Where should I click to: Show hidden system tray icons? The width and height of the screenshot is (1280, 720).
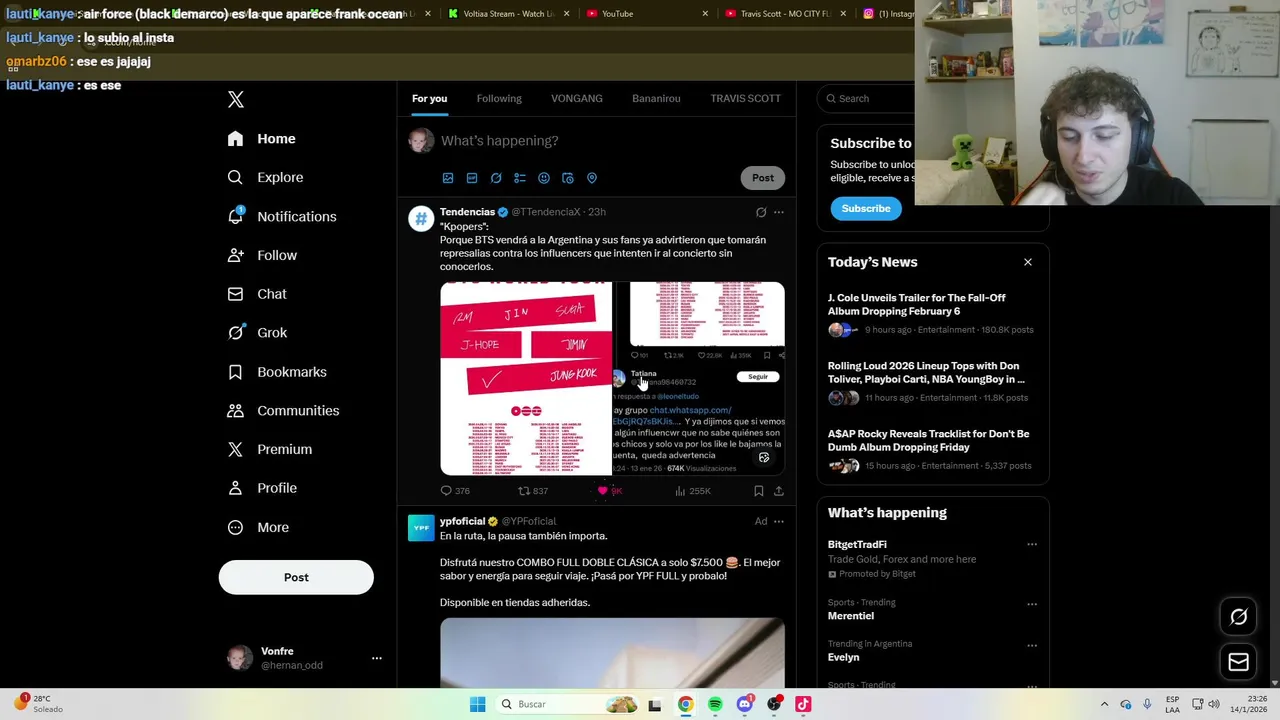tap(1104, 704)
